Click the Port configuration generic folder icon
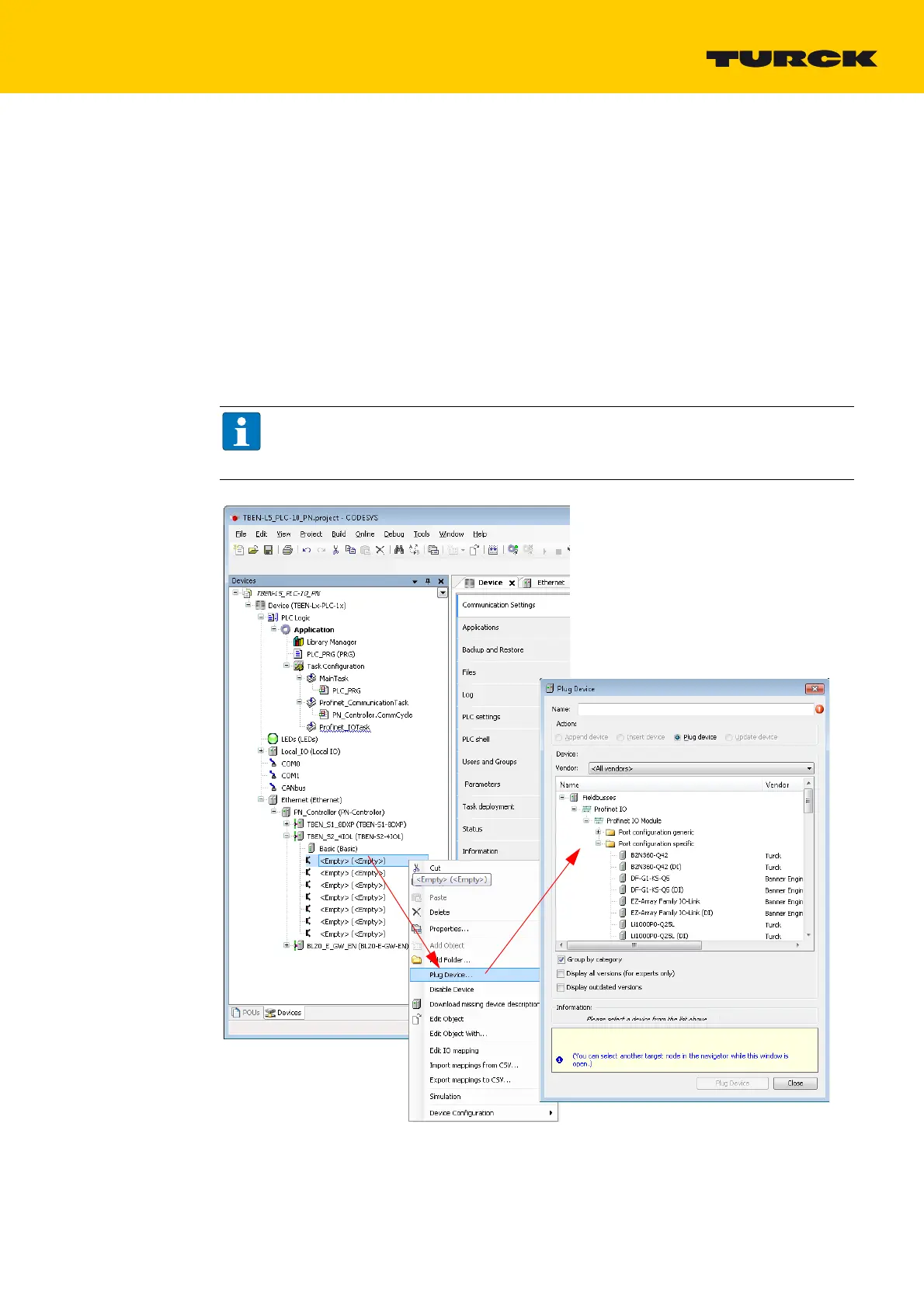The height and width of the screenshot is (1308, 924). [x=610, y=832]
